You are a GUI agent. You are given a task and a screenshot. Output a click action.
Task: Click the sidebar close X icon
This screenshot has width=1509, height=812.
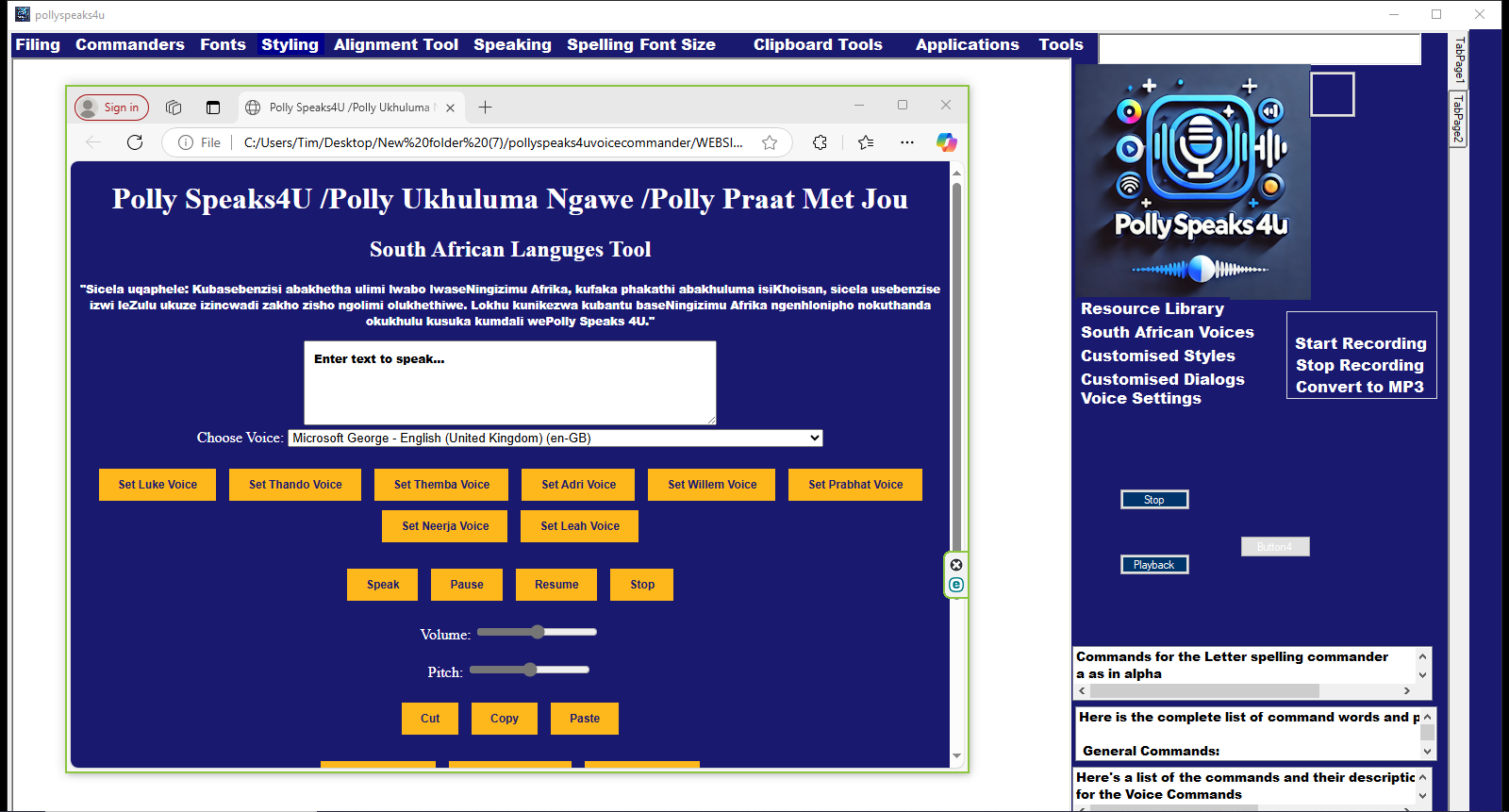[956, 565]
